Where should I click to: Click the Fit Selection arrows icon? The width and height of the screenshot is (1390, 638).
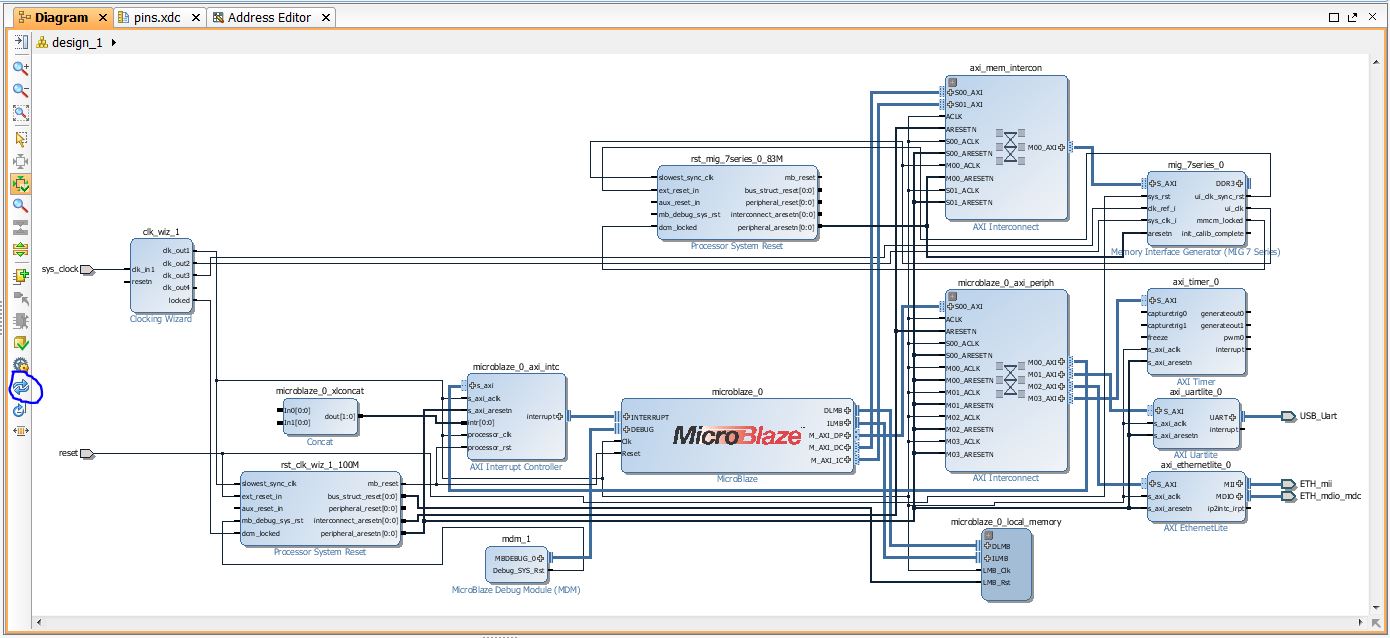20,162
